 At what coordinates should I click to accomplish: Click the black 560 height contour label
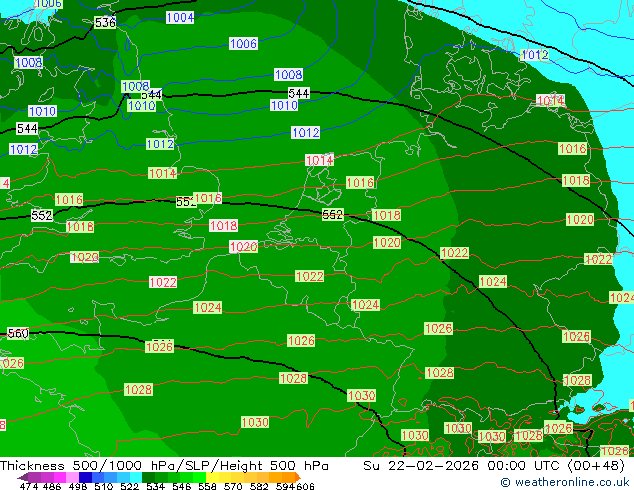click(x=18, y=334)
